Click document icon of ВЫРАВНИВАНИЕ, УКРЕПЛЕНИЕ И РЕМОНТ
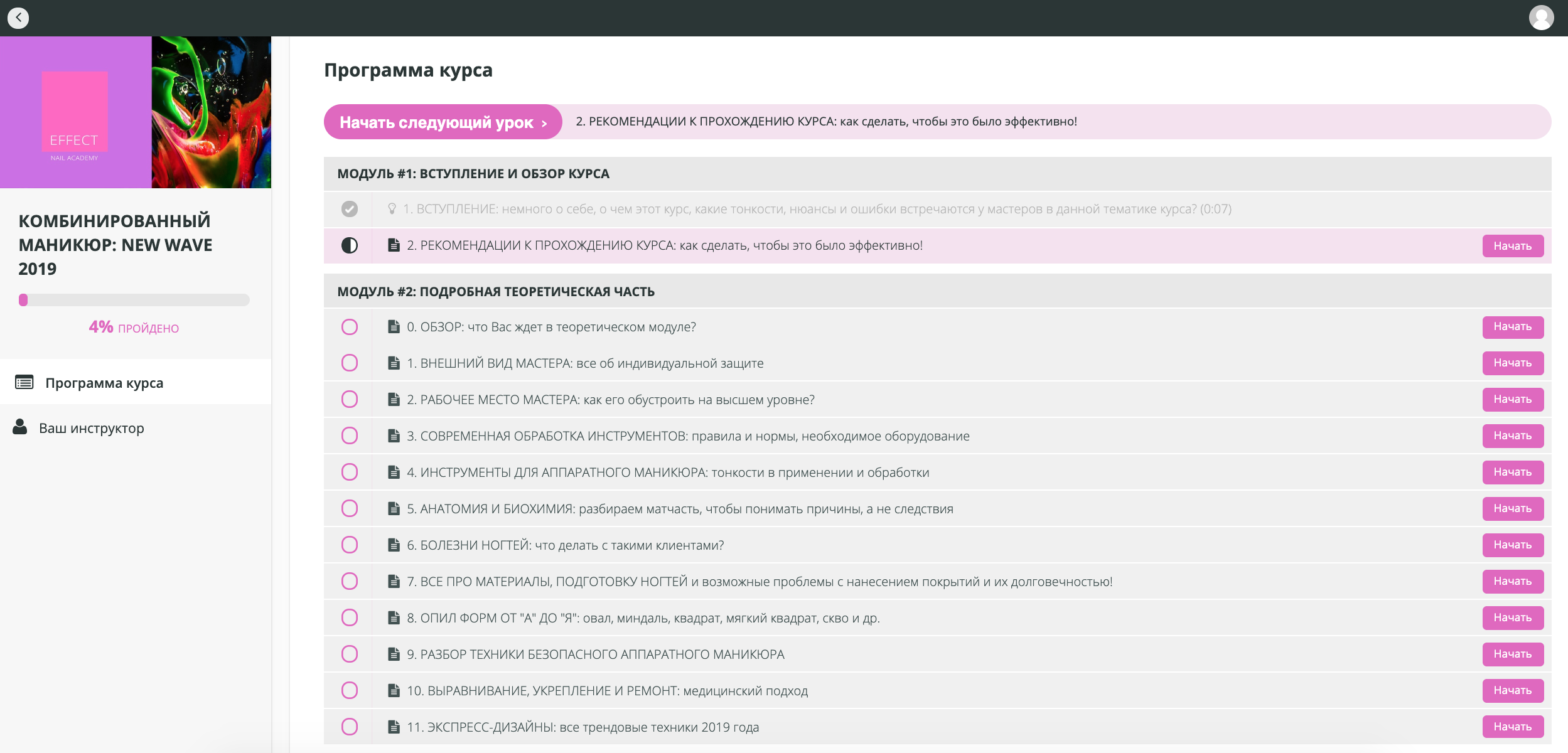Viewport: 1568px width, 753px height. tap(394, 690)
